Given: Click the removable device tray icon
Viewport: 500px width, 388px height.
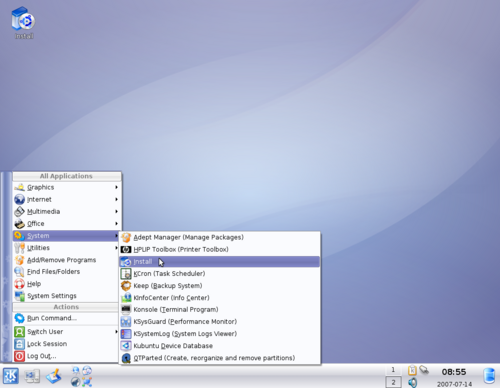Looking at the screenshot, I should point(424,370).
